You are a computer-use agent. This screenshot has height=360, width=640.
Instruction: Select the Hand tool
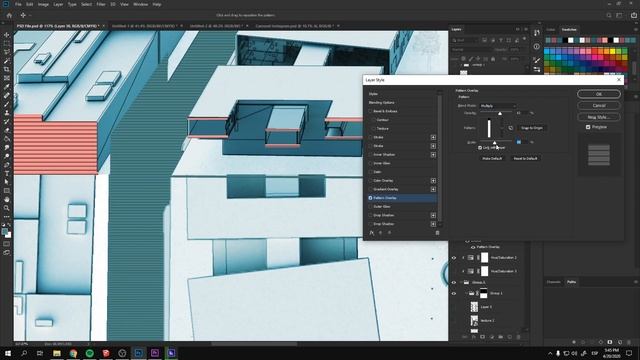[7, 200]
